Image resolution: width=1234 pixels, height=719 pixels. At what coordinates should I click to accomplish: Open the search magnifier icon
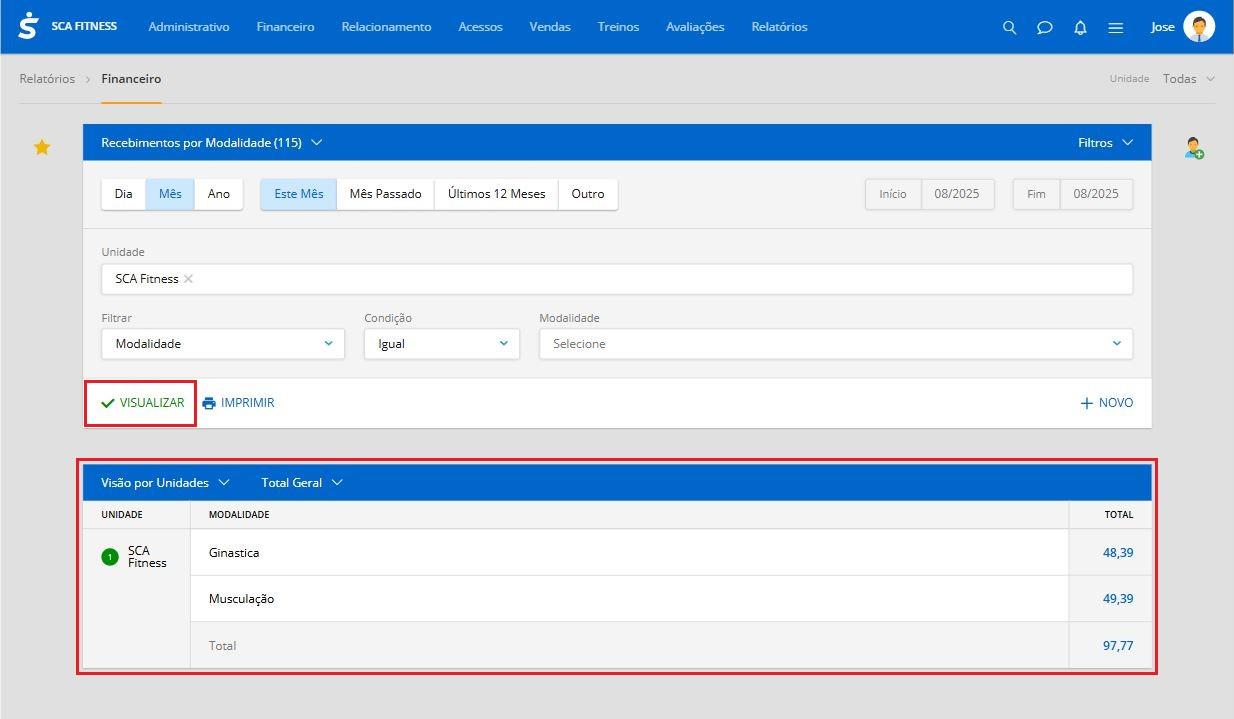tap(1009, 27)
